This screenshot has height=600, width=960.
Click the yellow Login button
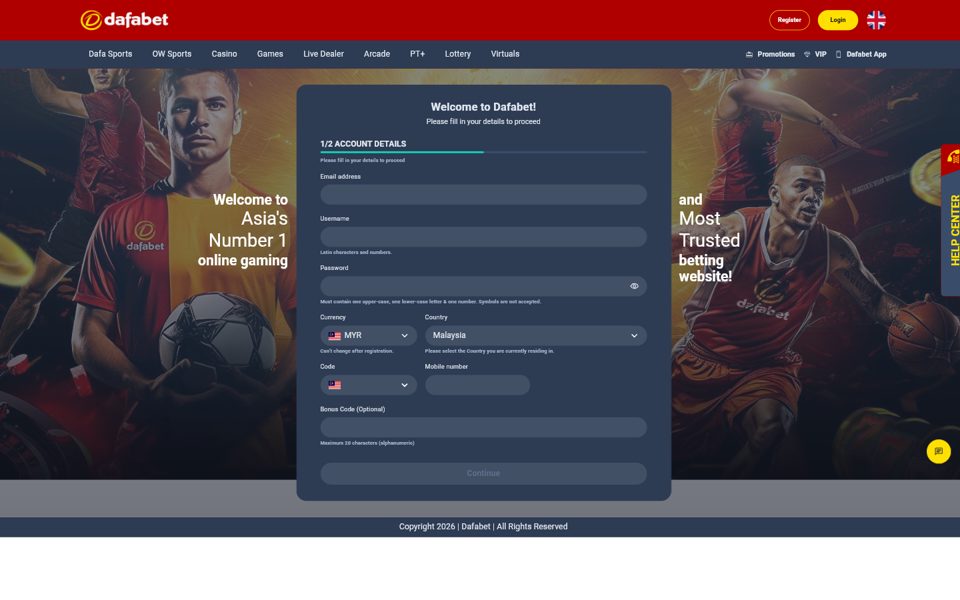(x=838, y=20)
